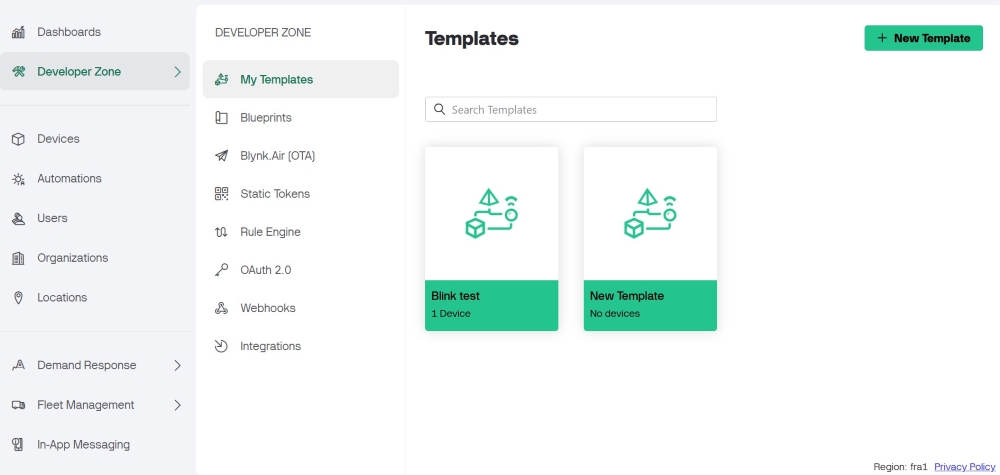
Task: Expand the Fleet Management submenu arrow
Action: click(x=178, y=405)
